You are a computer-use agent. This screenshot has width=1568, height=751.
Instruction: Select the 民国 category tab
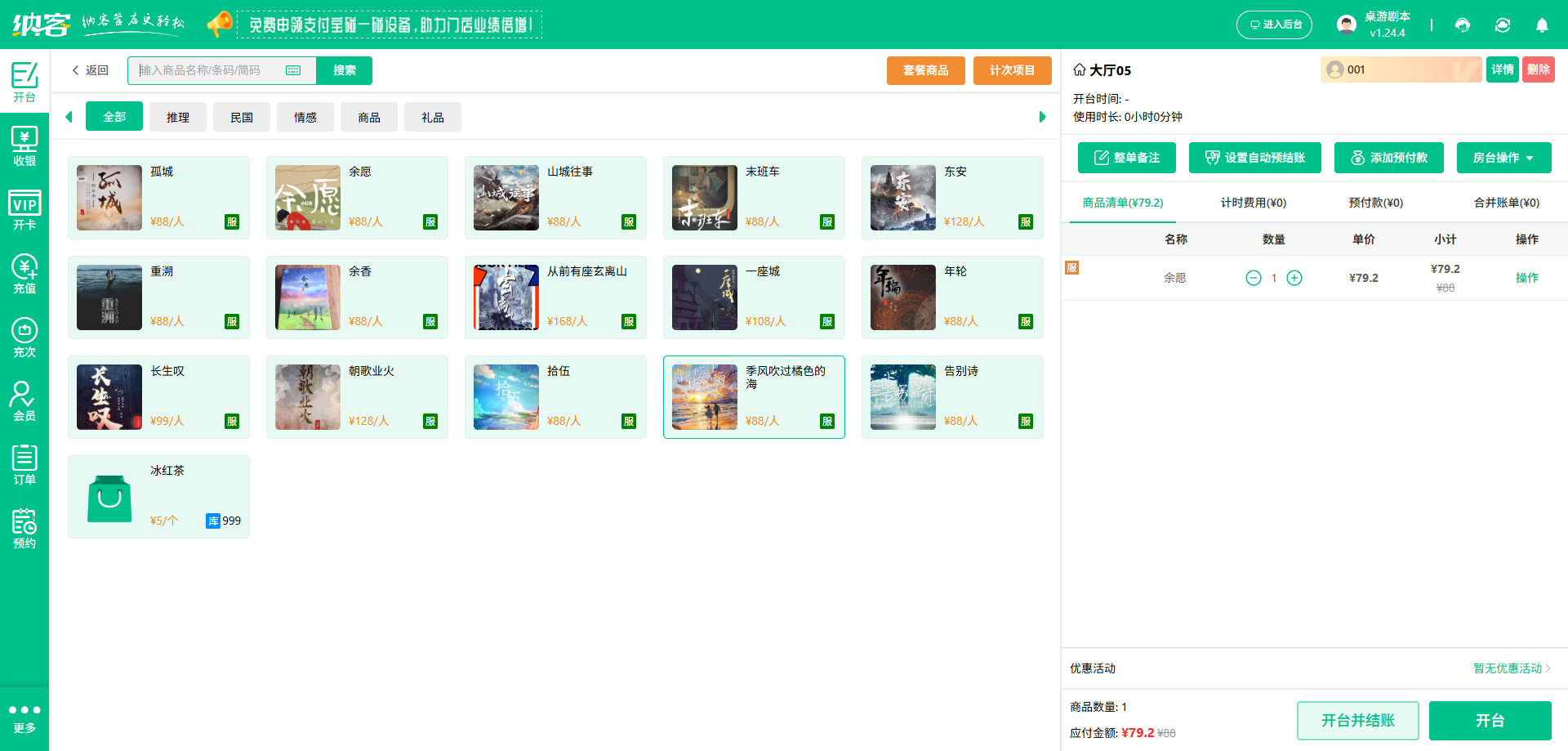click(242, 117)
